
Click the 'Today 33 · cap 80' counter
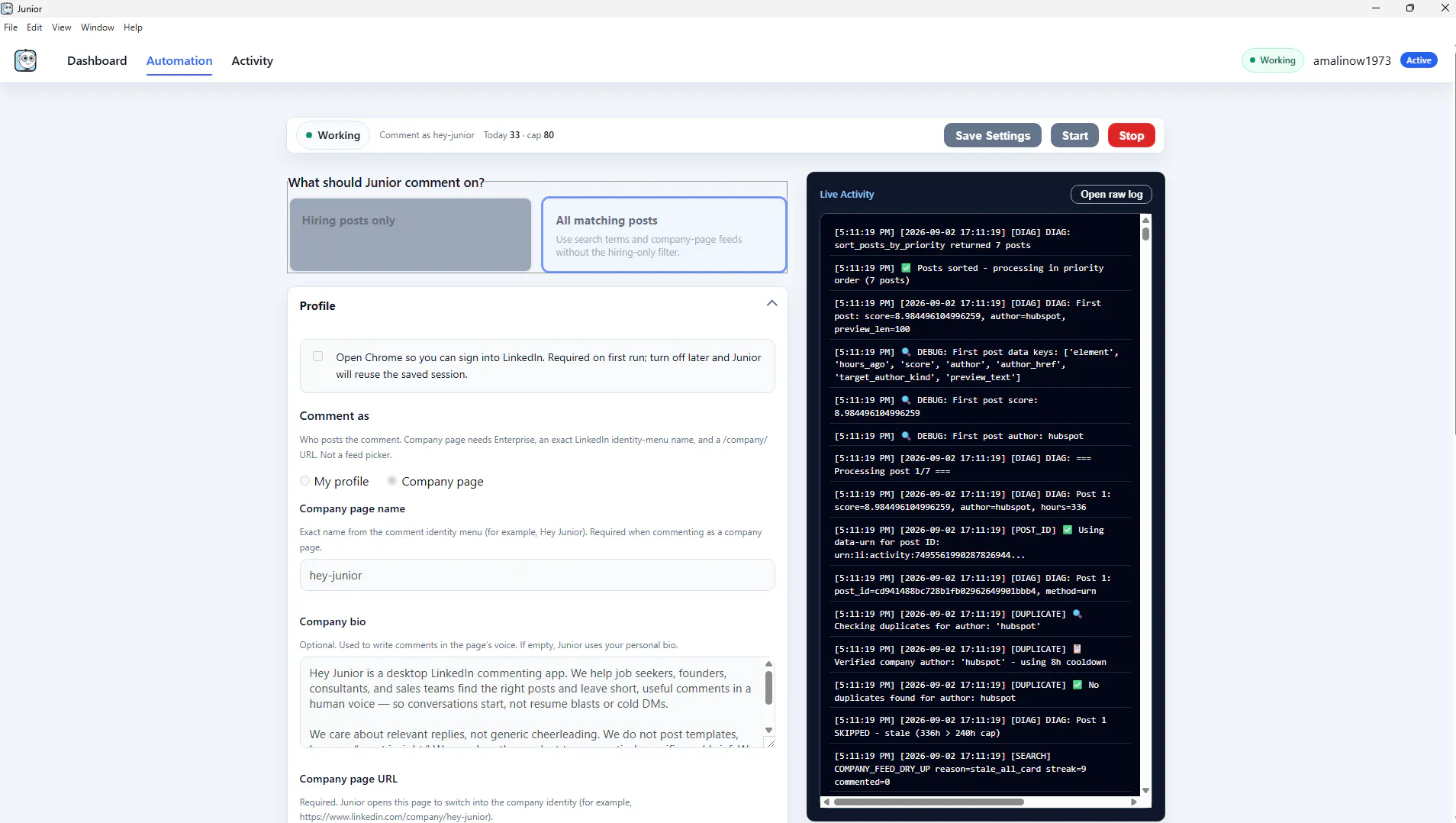click(x=519, y=135)
